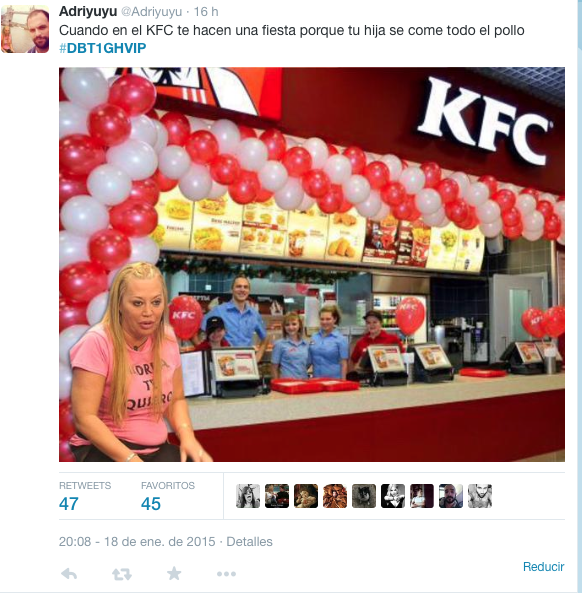Click the reply arrow icon
Viewport: 582px width, 593px height.
point(69,574)
